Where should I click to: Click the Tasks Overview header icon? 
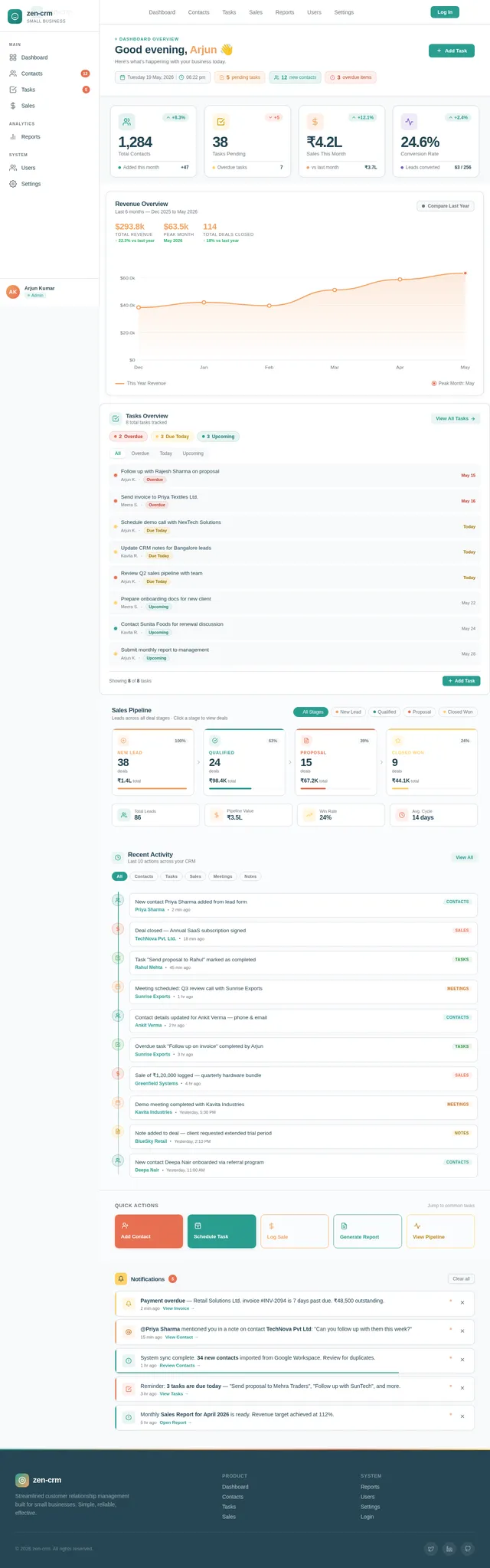click(x=115, y=418)
